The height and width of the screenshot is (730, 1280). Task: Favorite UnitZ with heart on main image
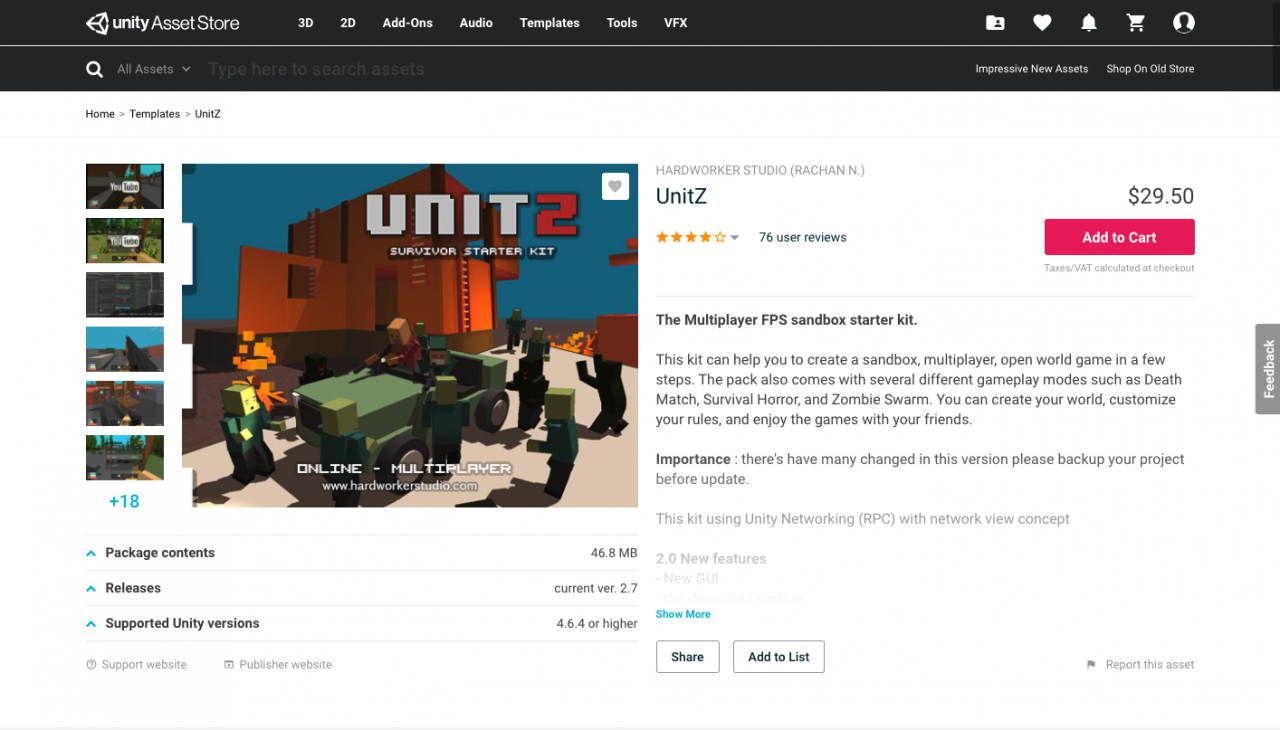click(615, 186)
